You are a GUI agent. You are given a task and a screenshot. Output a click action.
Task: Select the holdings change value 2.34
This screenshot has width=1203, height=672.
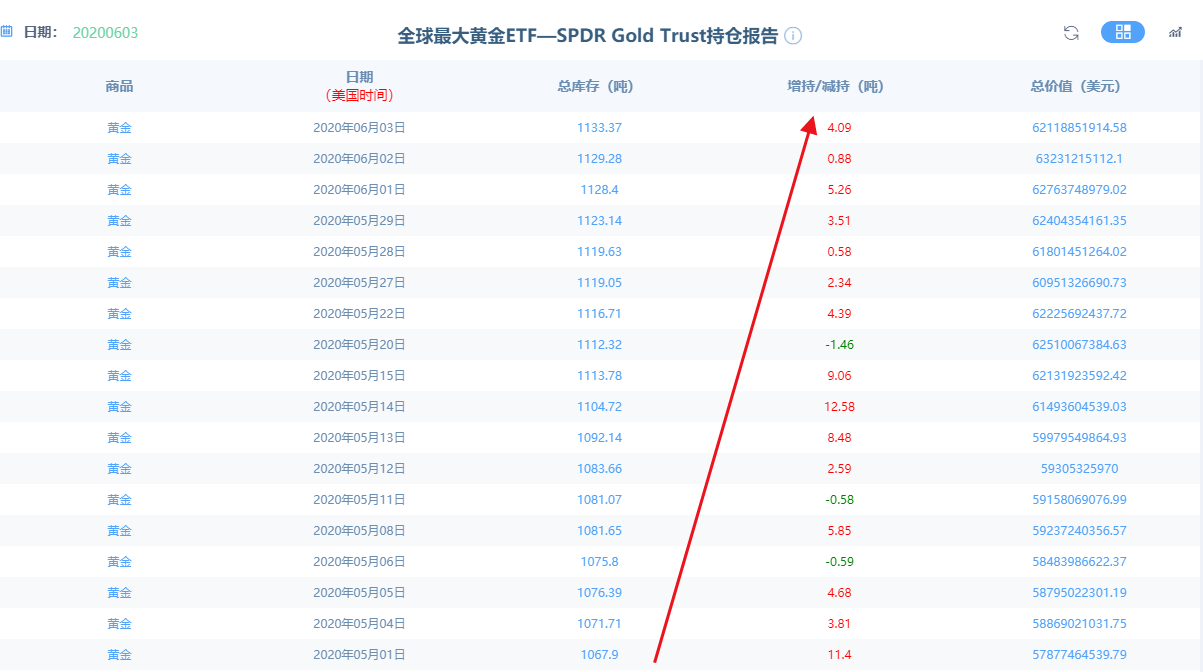pyautogui.click(x=839, y=283)
